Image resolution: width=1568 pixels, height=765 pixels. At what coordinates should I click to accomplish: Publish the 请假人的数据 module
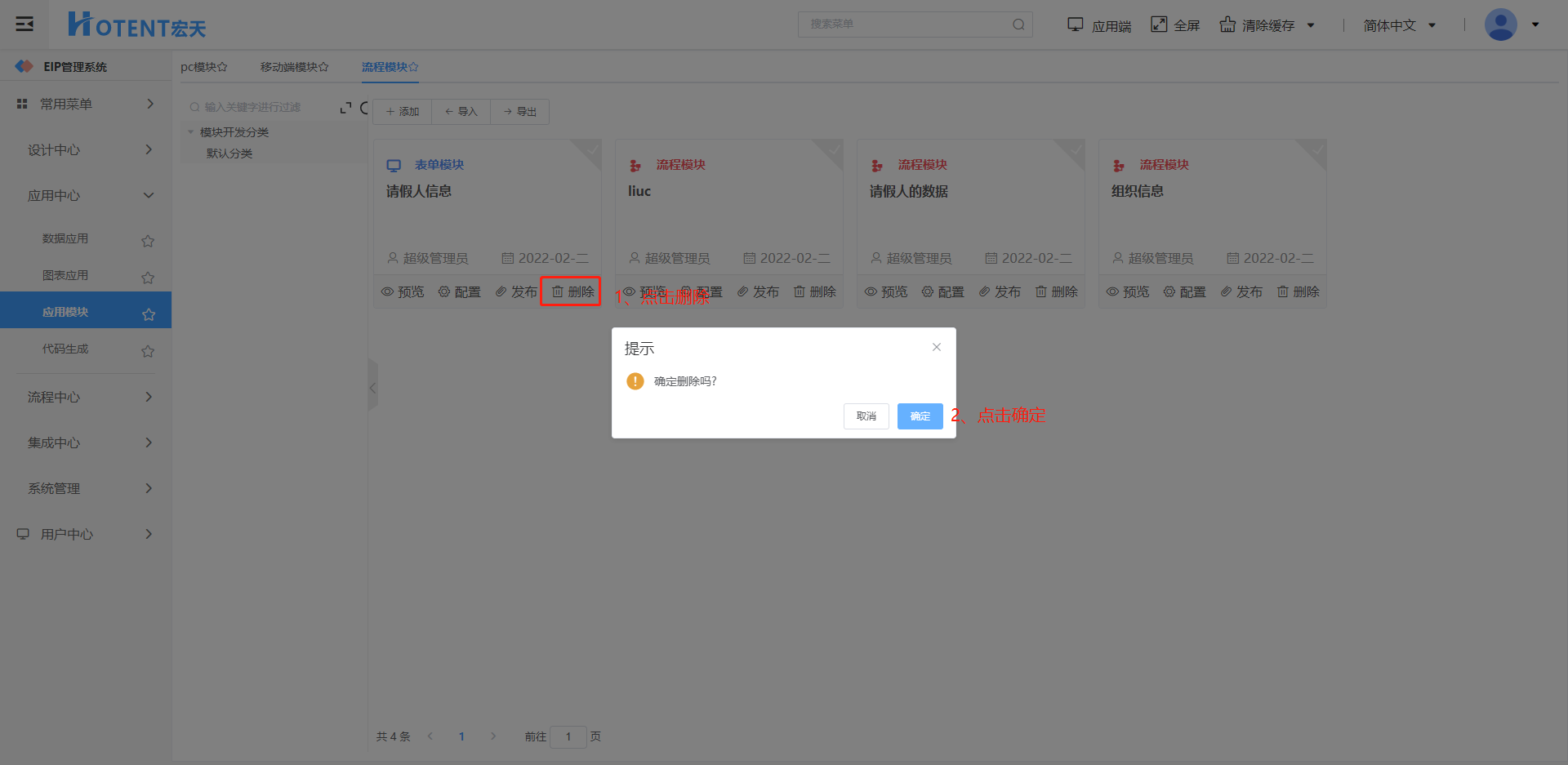tap(1000, 291)
